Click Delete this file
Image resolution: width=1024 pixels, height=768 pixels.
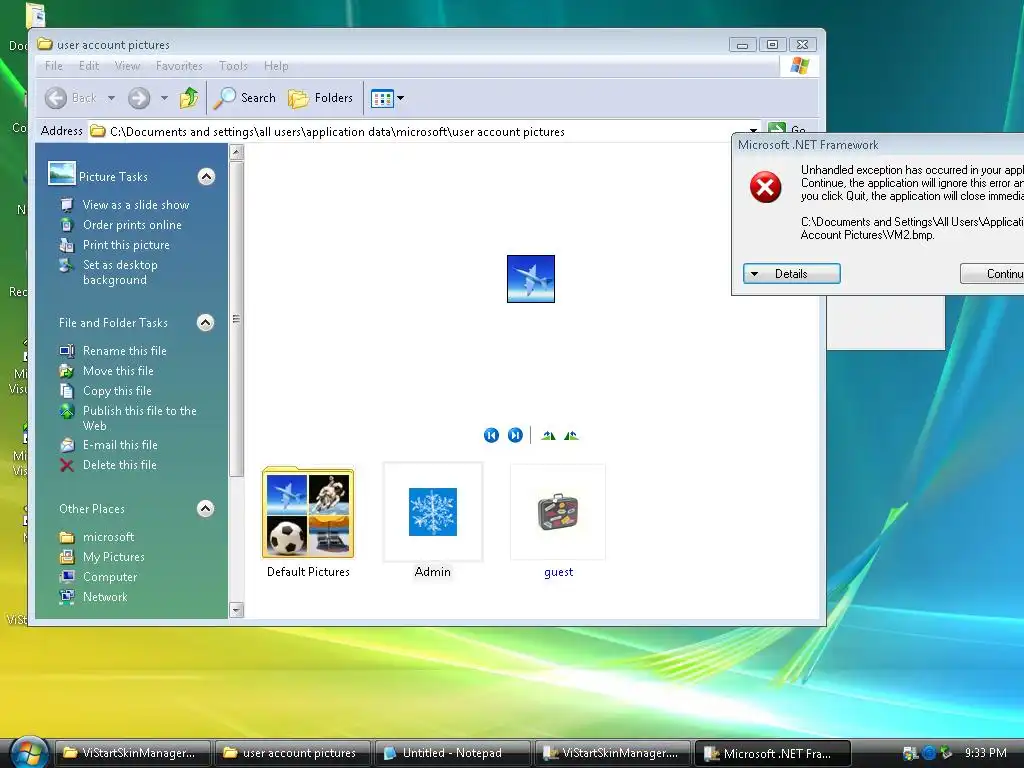click(120, 465)
